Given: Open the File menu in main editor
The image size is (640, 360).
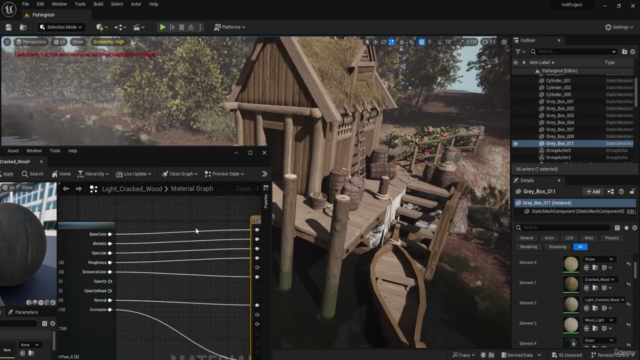Looking at the screenshot, I should coord(26,4).
